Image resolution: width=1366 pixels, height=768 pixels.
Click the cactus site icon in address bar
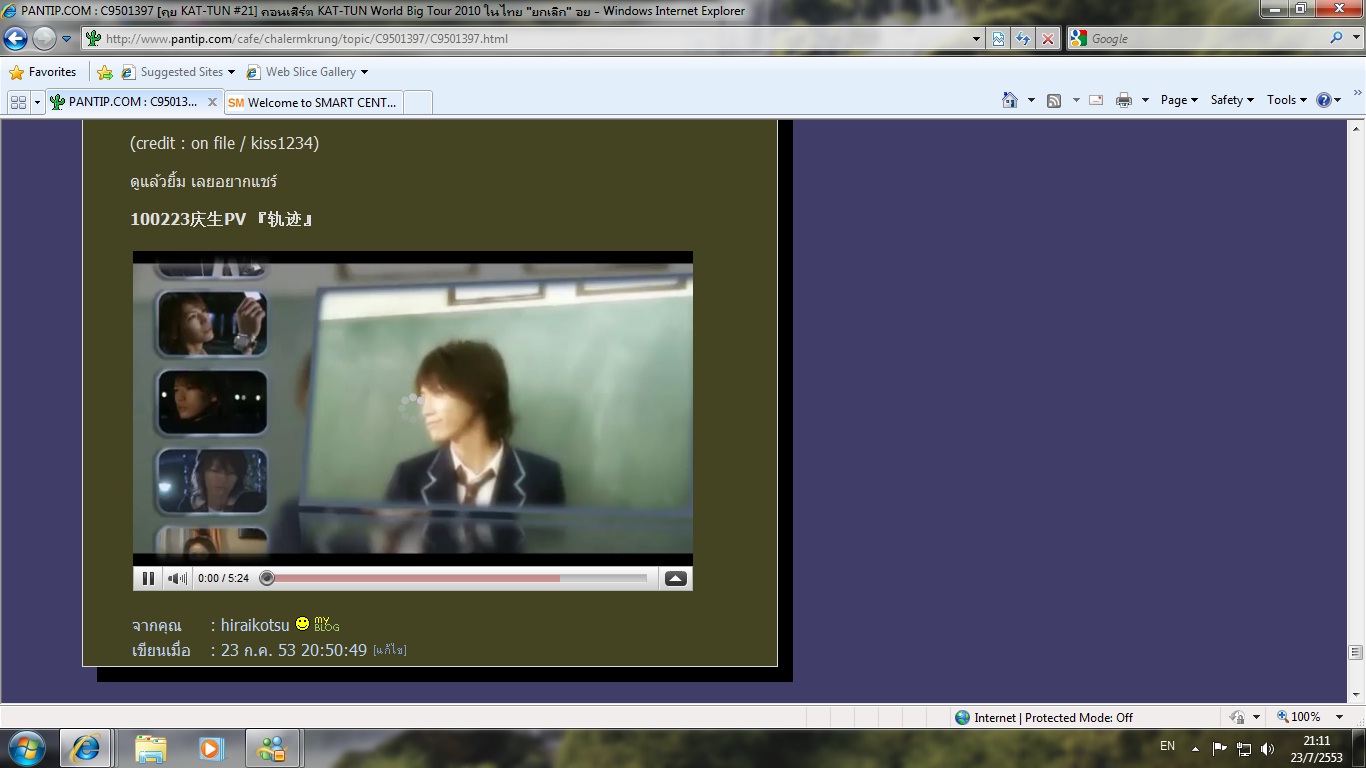coord(93,39)
